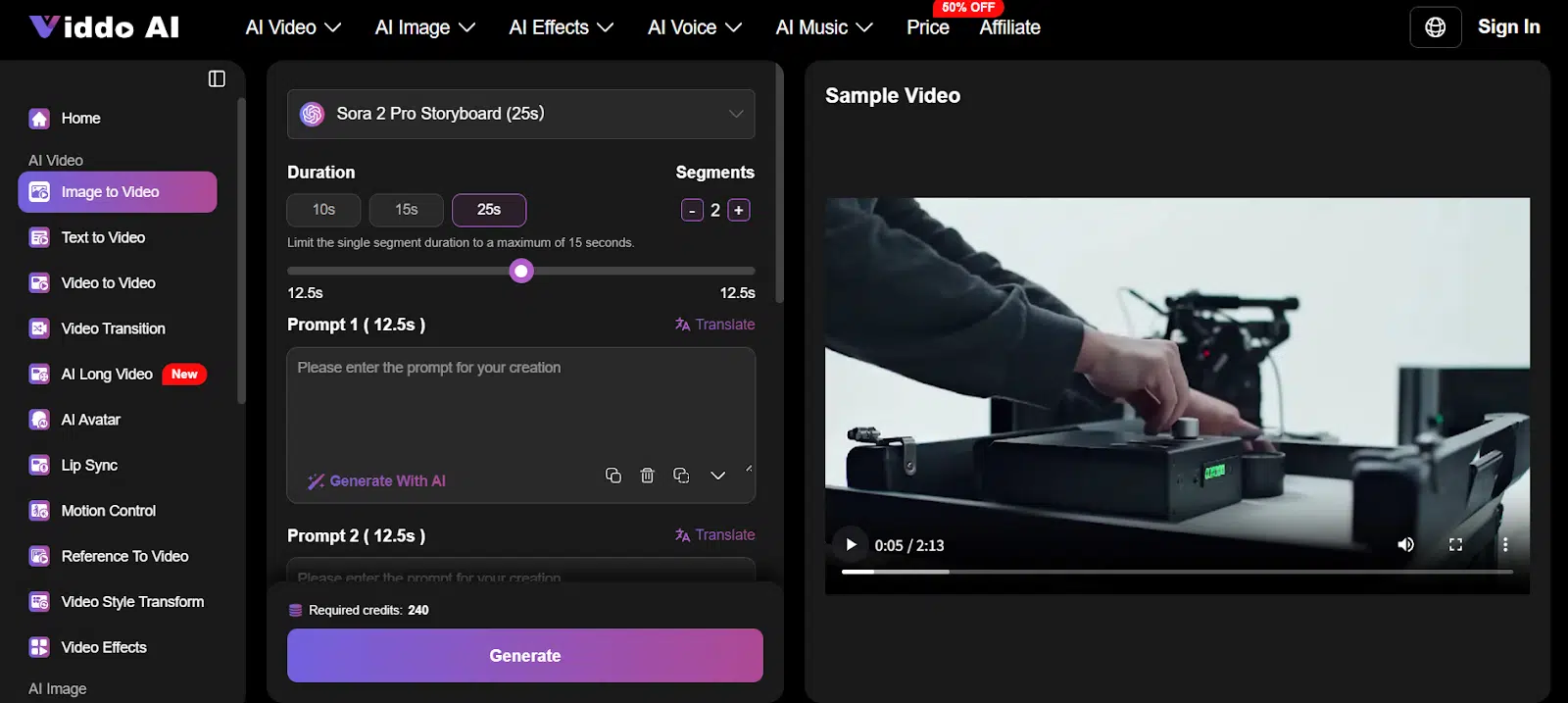Image resolution: width=1568 pixels, height=703 pixels.
Task: Click the credits coin stack icon
Action: pos(295,610)
